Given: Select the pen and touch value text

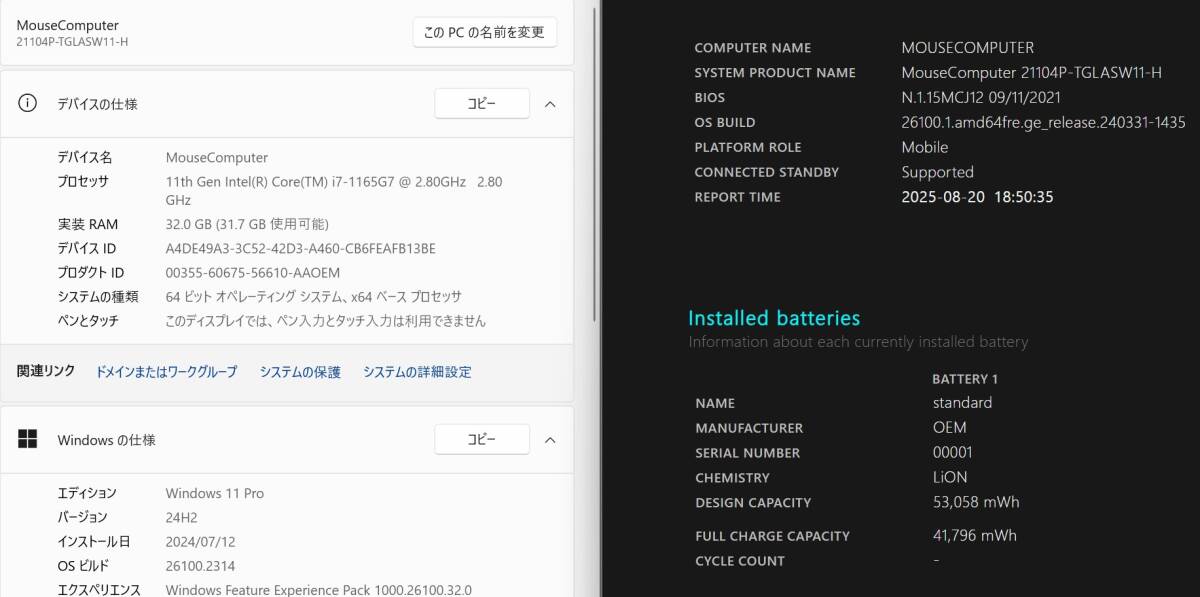Looking at the screenshot, I should (x=325, y=321).
